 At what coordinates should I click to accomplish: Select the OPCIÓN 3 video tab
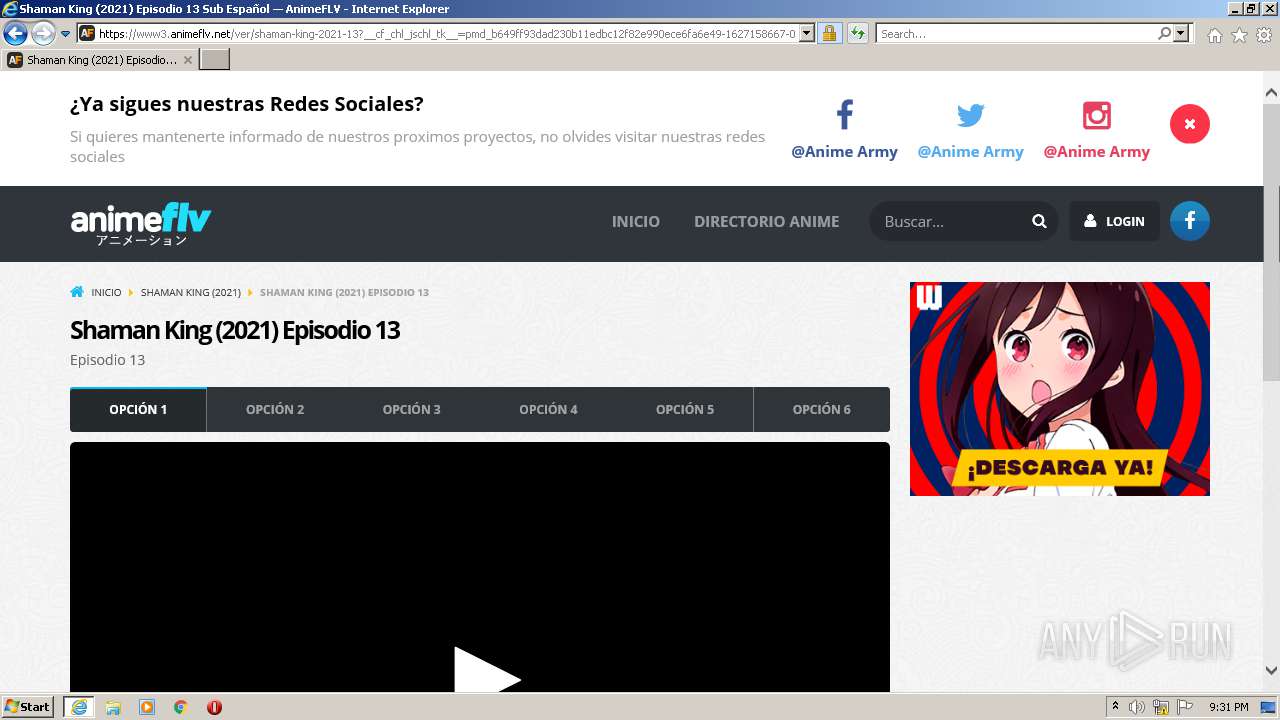[412, 410]
